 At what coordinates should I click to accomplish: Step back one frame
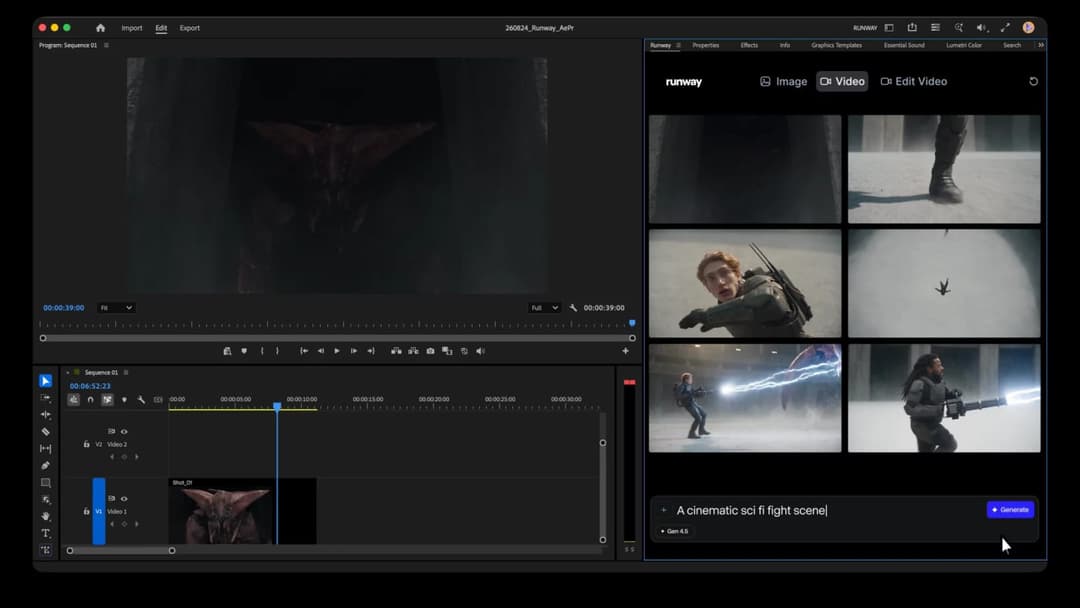[320, 351]
